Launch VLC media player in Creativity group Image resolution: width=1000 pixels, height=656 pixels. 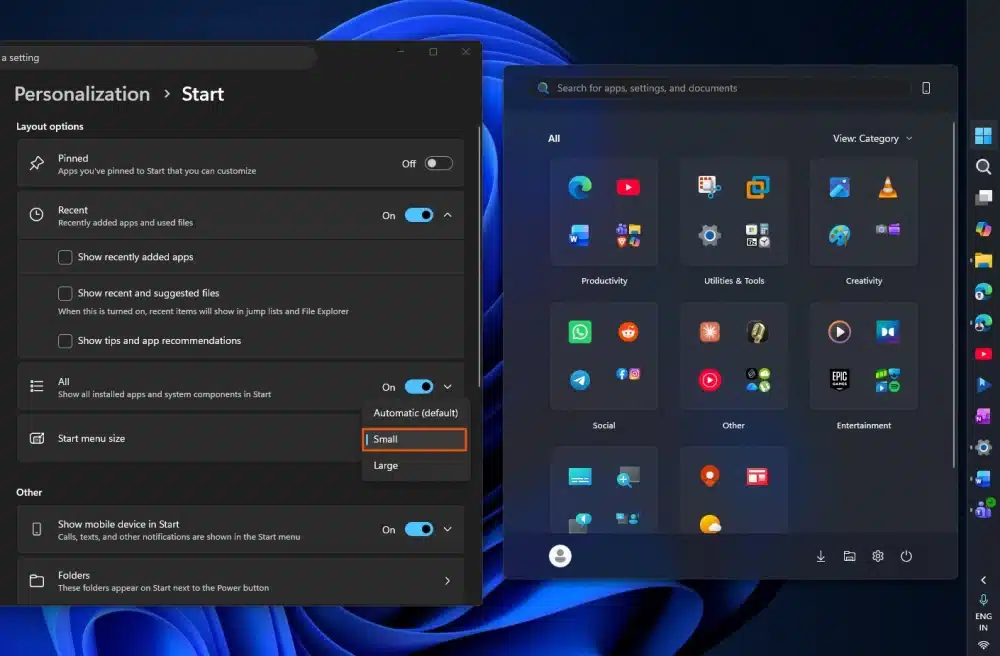pyautogui.click(x=888, y=187)
